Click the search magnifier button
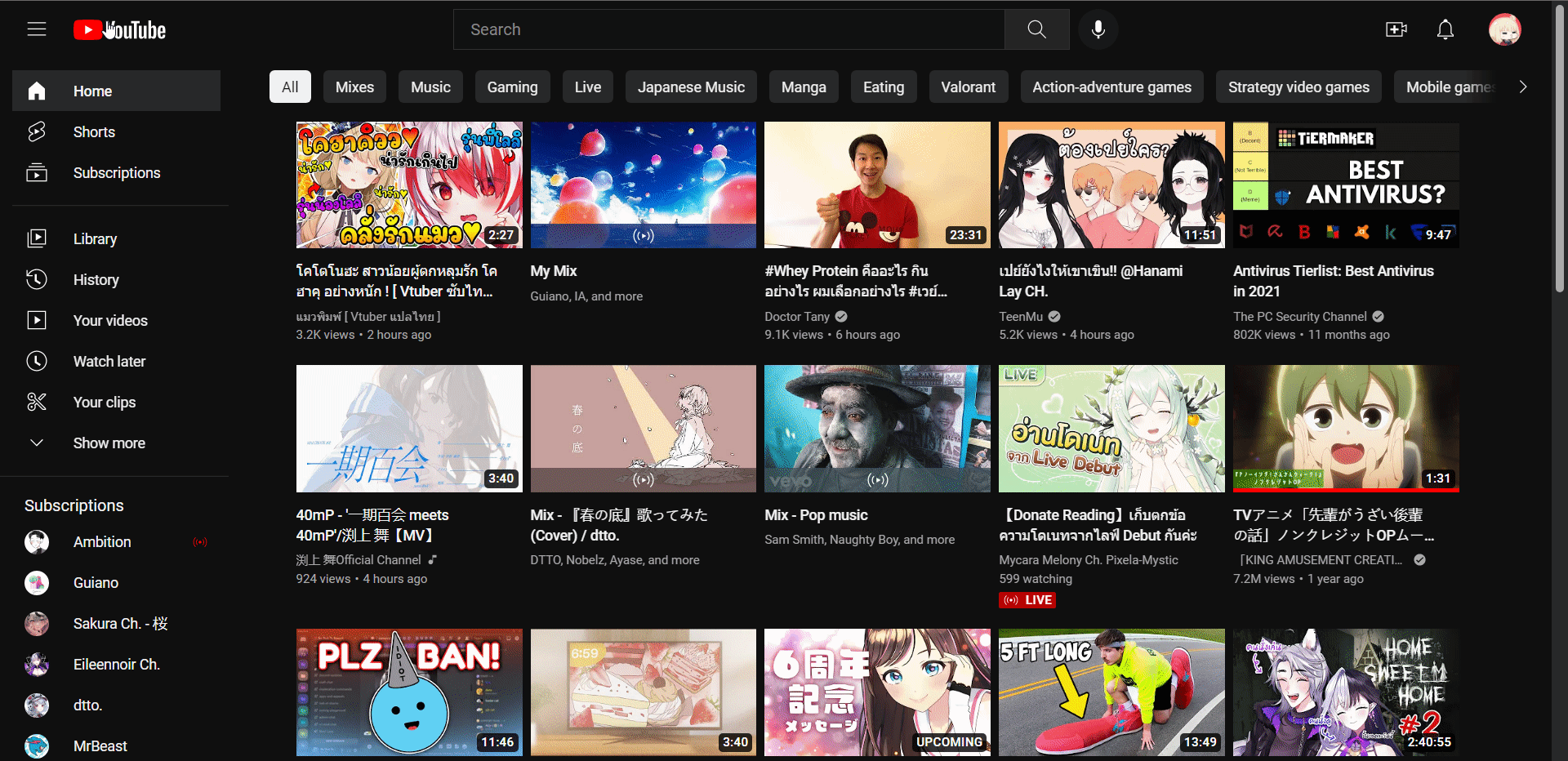 pos(1036,29)
